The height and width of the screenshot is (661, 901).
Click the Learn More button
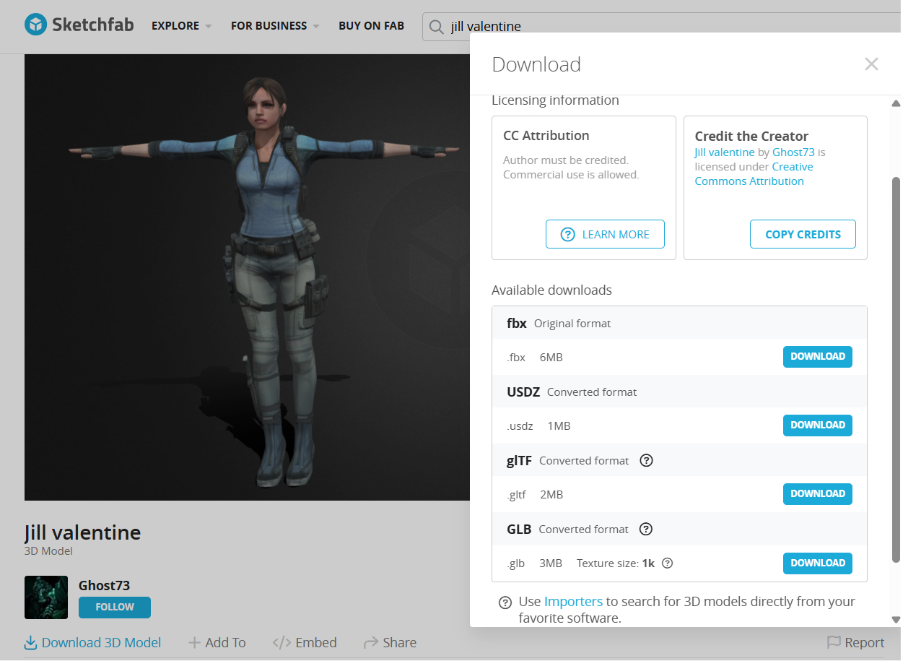pyautogui.click(x=605, y=234)
